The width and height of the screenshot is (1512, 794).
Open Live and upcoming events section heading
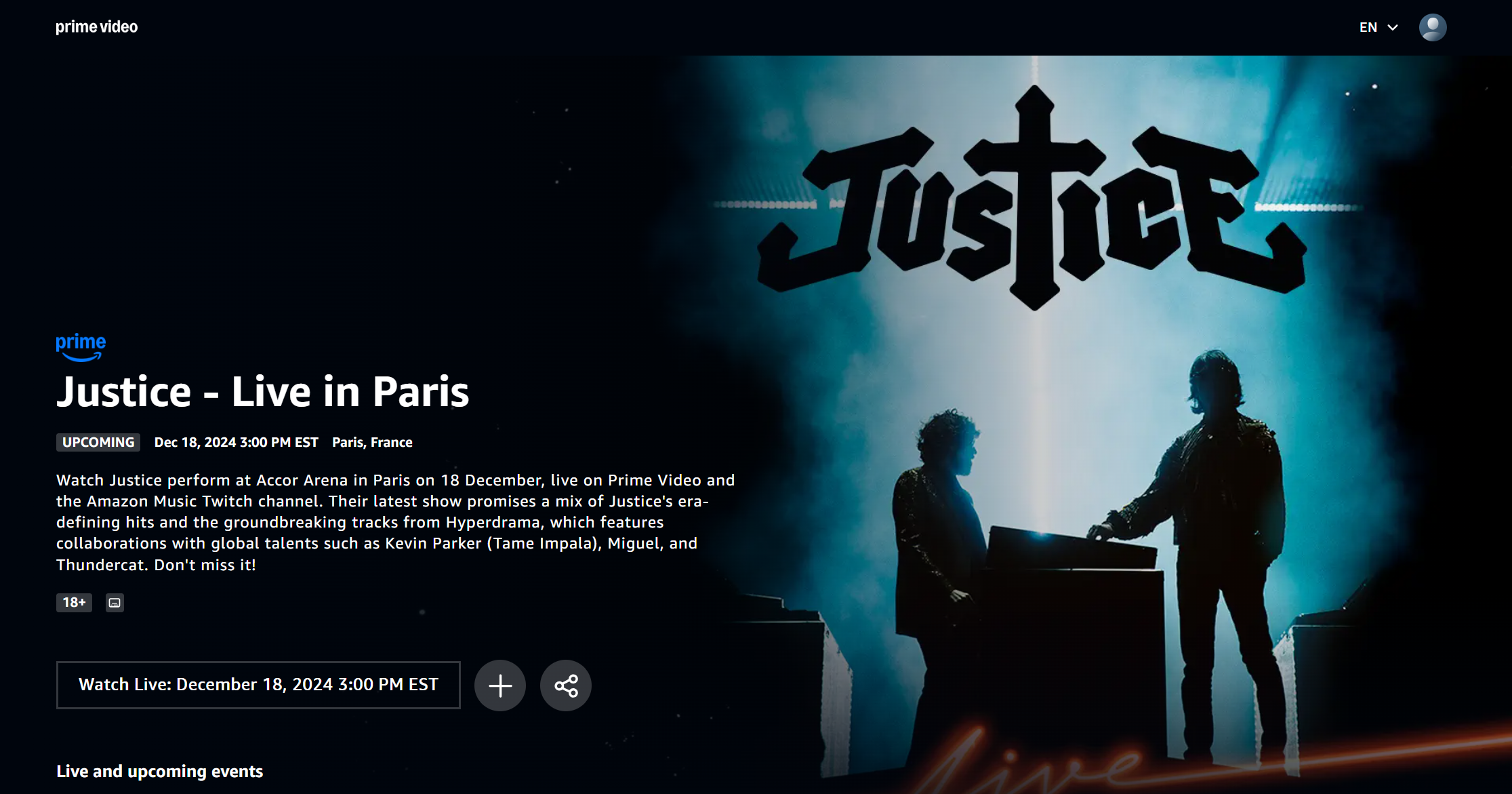click(159, 771)
